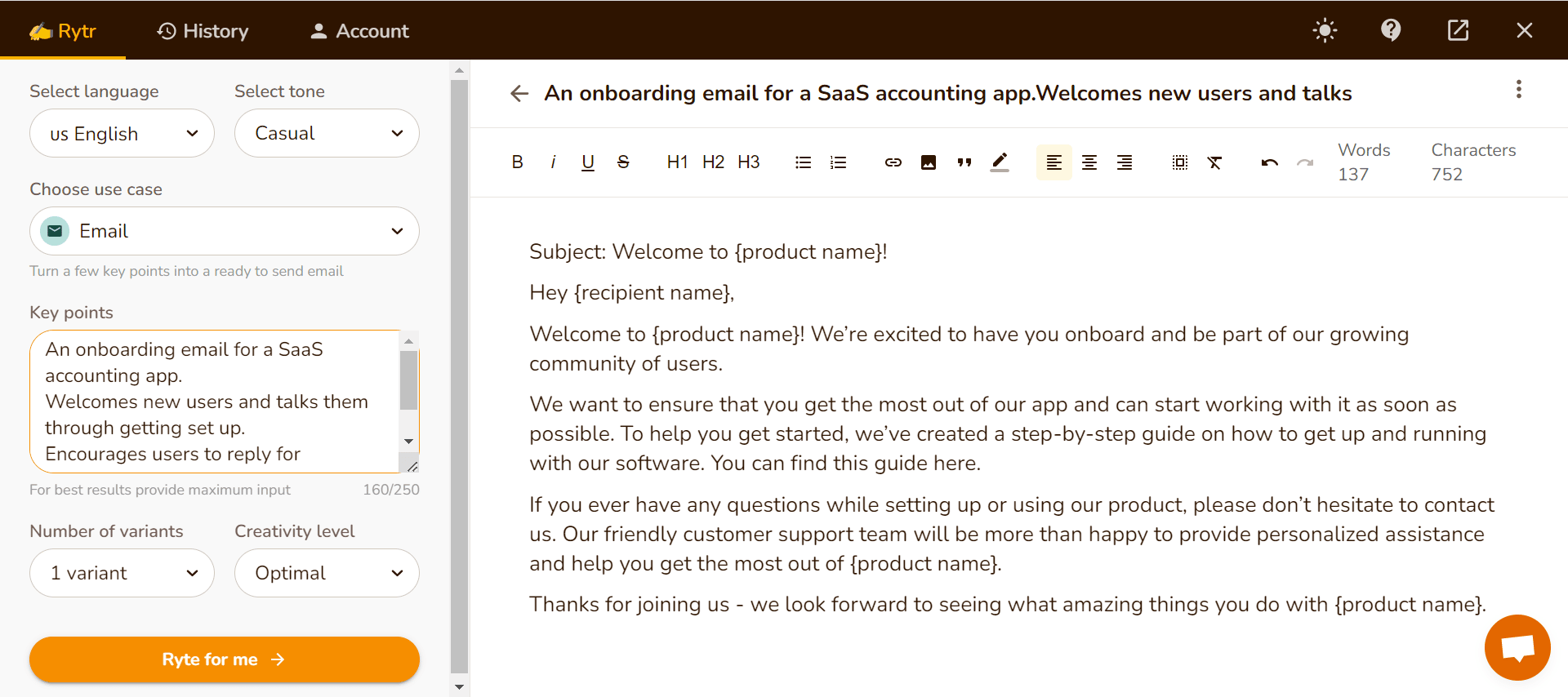Screen dimensions: 1568x697
Task: Click inside the Key points text area
Action: click(212, 400)
